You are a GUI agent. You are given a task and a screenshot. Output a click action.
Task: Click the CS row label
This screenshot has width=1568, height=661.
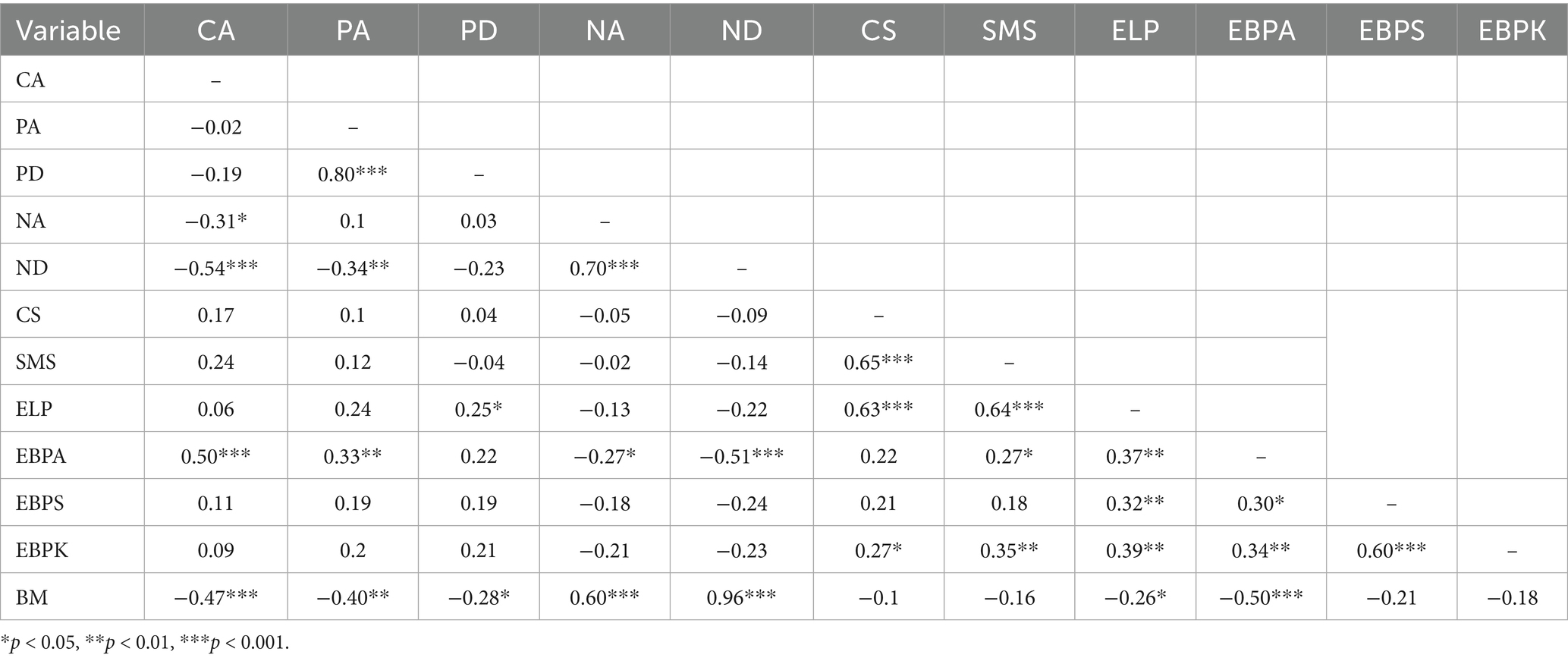tap(29, 315)
